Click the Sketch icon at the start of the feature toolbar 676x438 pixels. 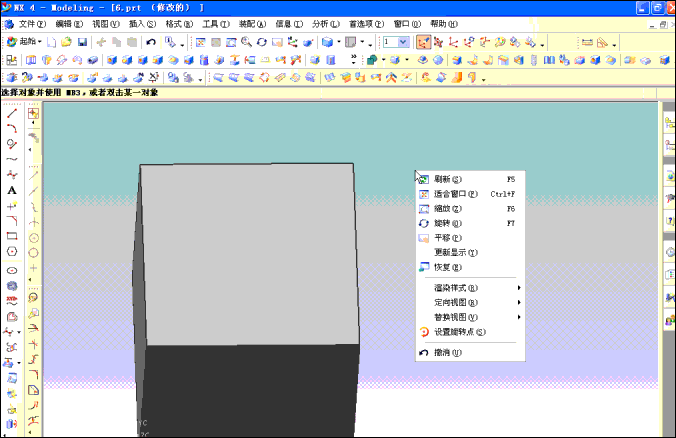point(11,60)
